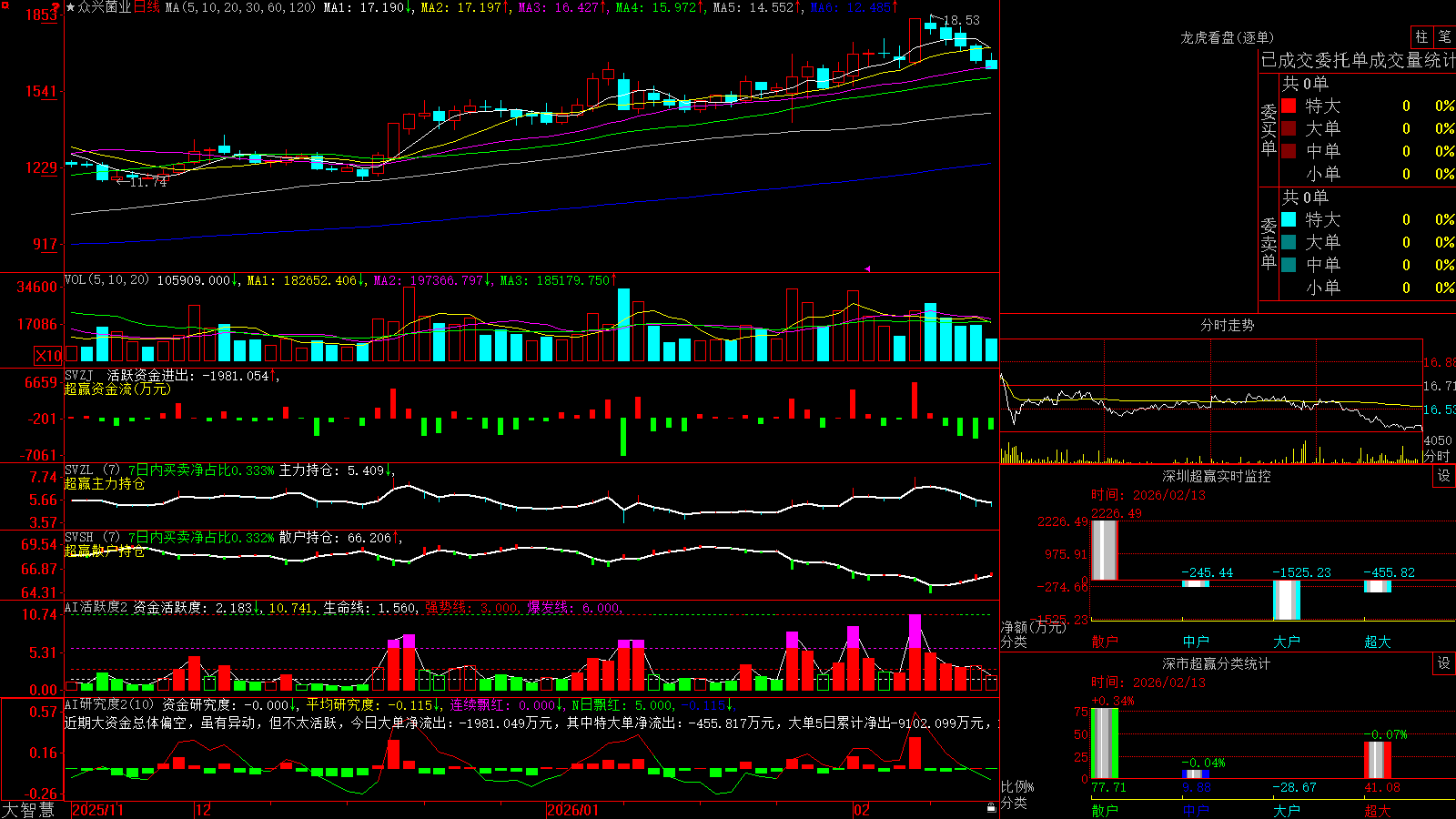The height and width of the screenshot is (819, 1456).
Task: Open VOL(5,10,20) indicator label
Action: tap(106, 280)
